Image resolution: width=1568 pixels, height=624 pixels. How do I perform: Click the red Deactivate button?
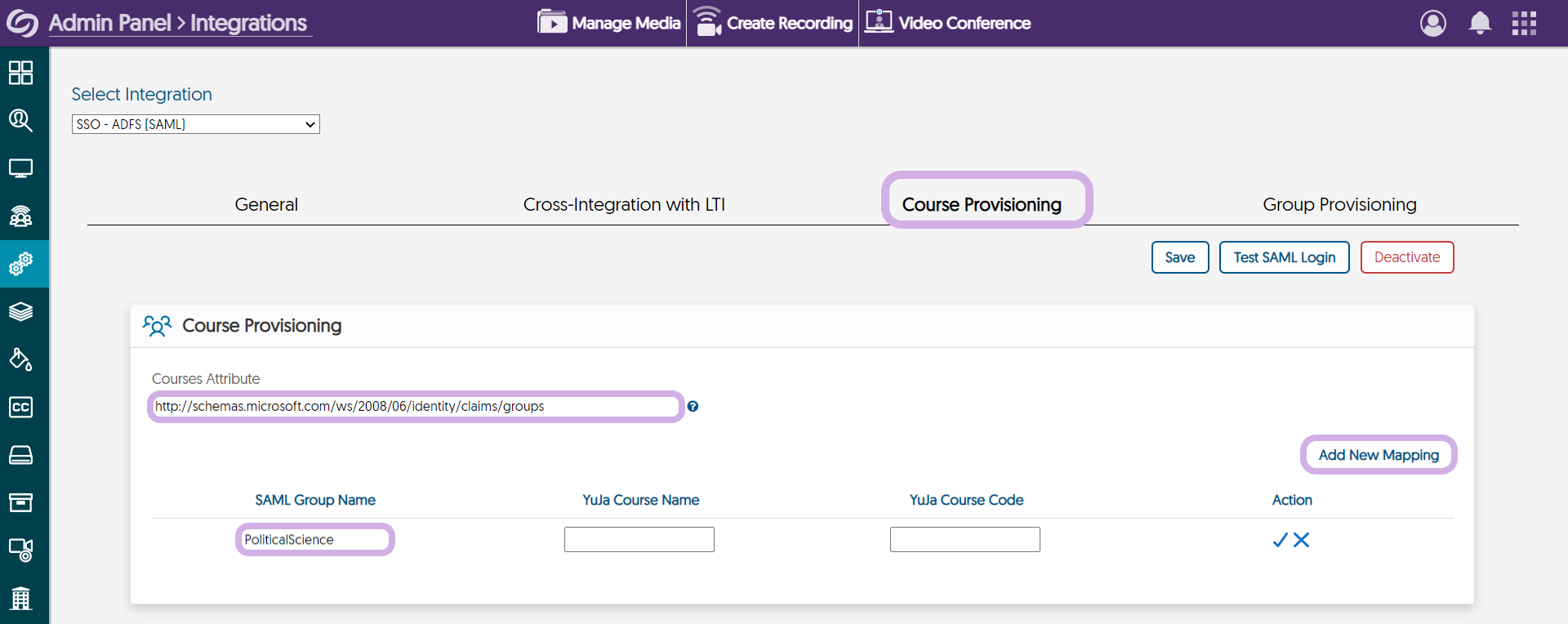click(x=1406, y=257)
